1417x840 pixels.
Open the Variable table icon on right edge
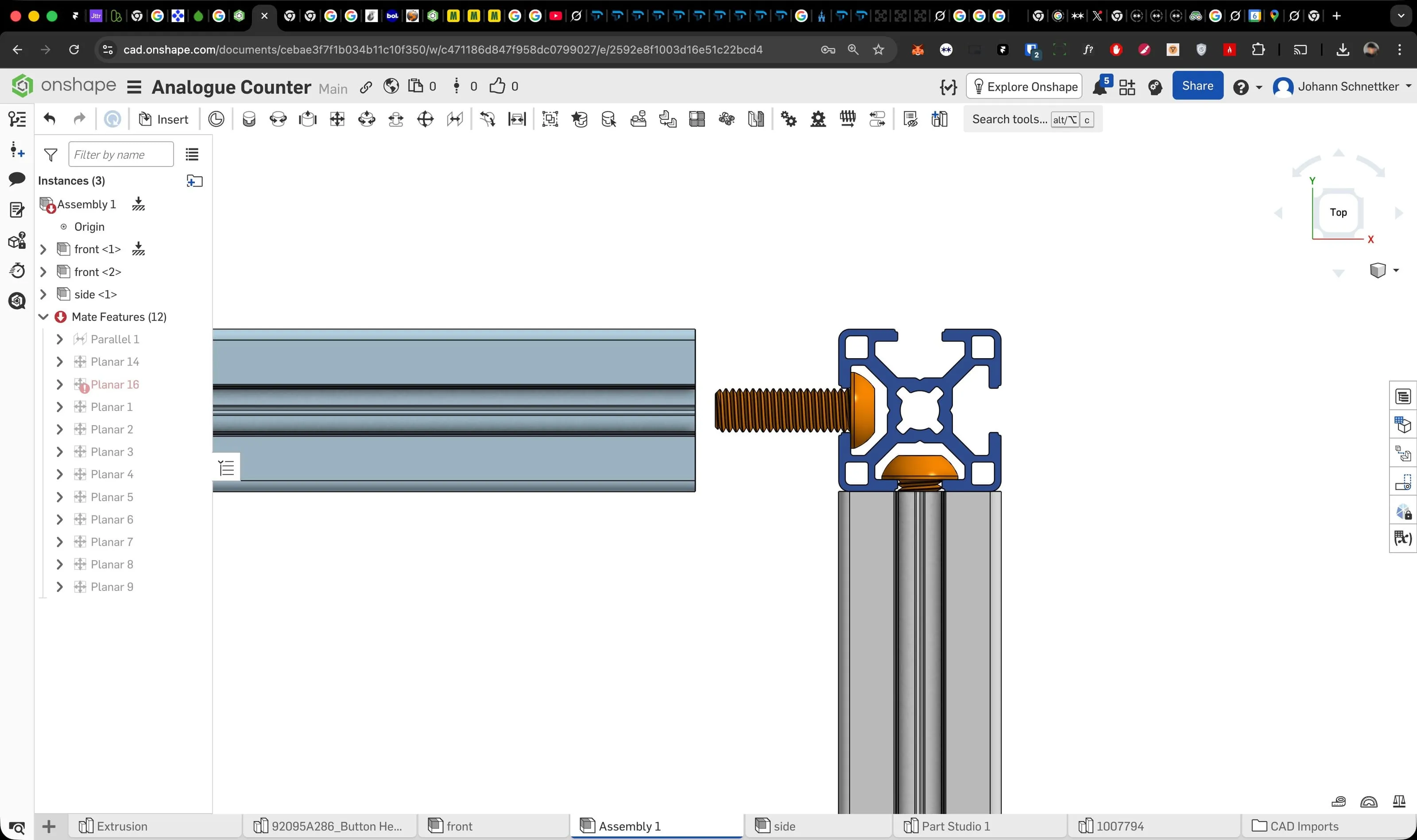1403,538
